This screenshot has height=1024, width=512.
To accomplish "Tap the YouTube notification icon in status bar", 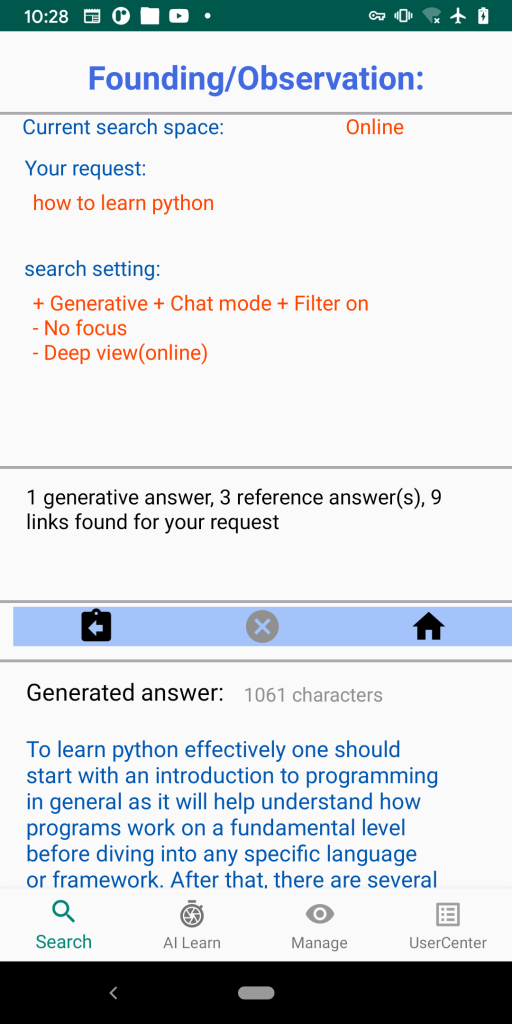I will tap(179, 16).
